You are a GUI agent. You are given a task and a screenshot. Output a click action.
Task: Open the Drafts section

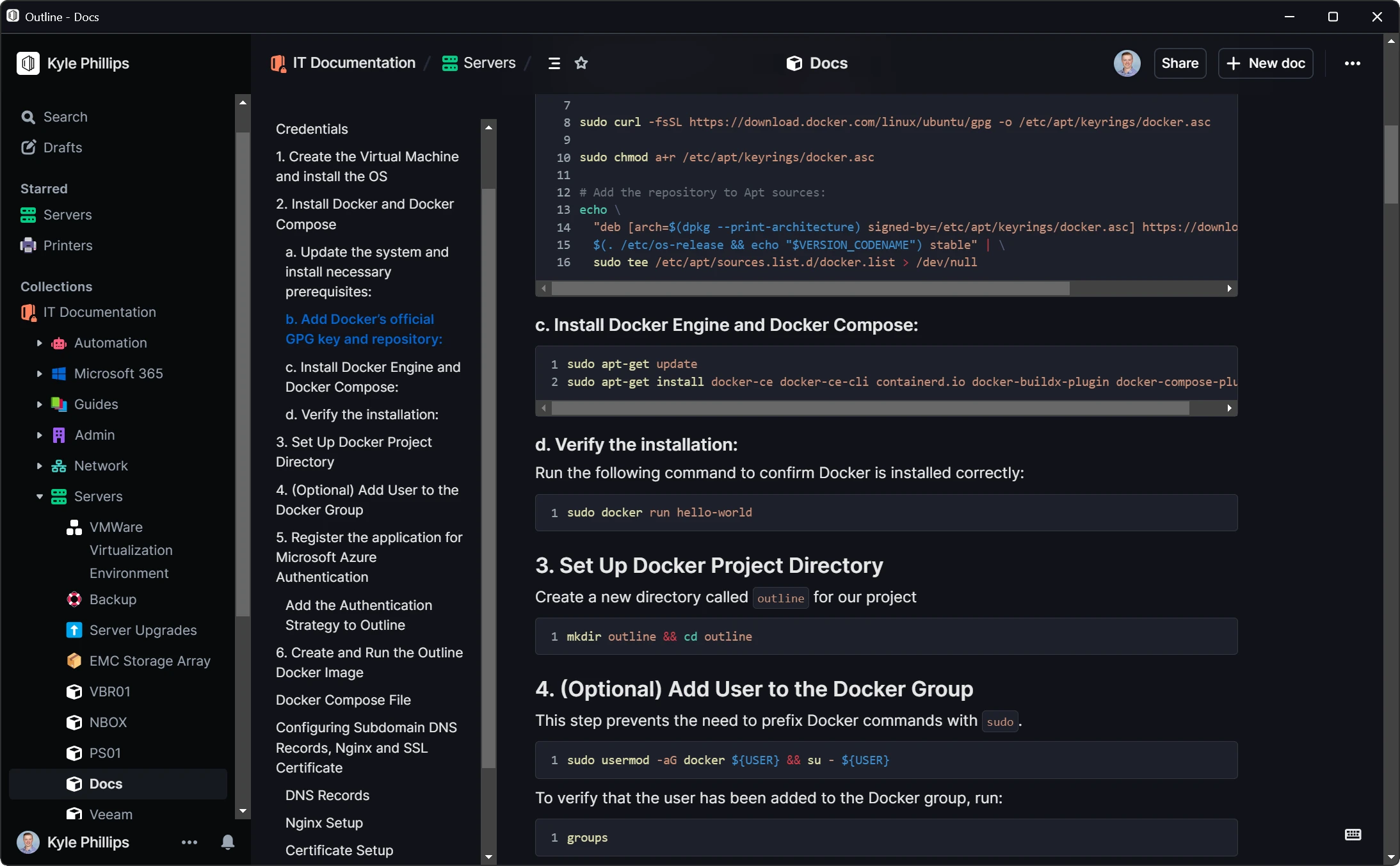(x=63, y=147)
